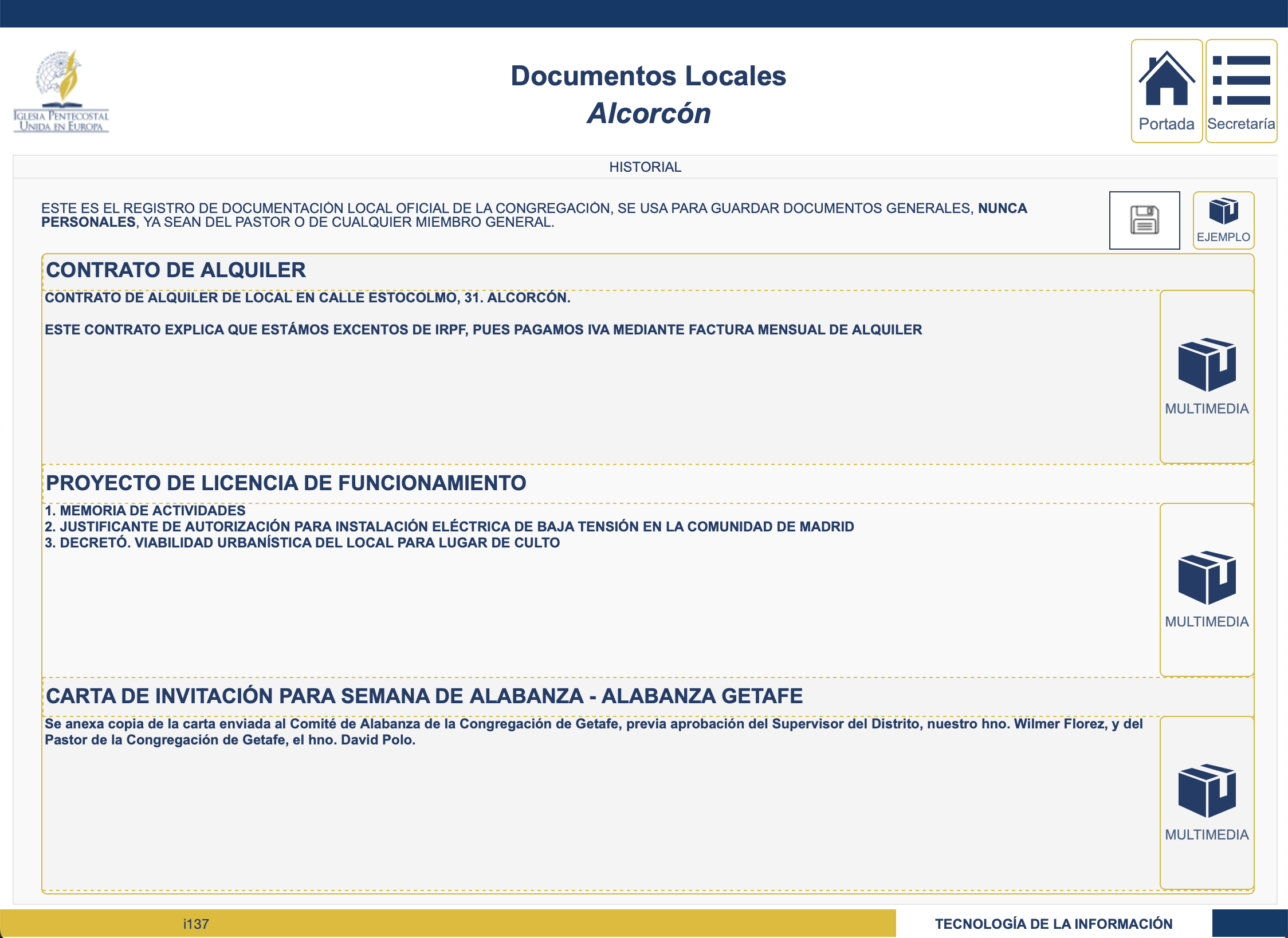1288x938 pixels.
Task: Select PROYECTO DE LICENCIA DE FUNCIONAMIENTO title
Action: pos(286,483)
